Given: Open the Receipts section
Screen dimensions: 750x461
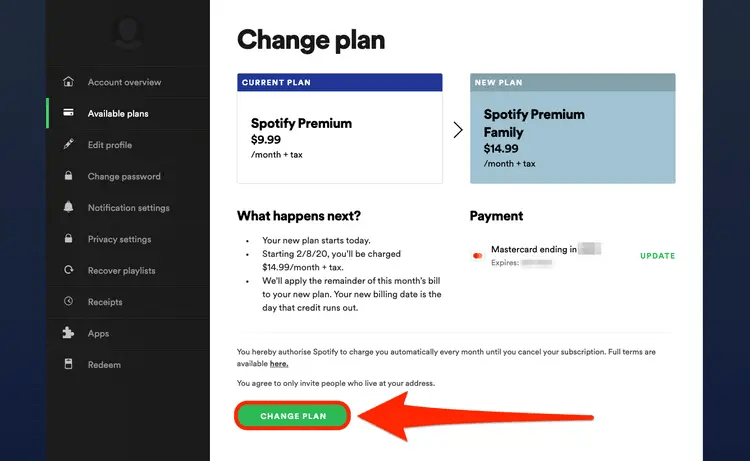Looking at the screenshot, I should coord(105,302).
